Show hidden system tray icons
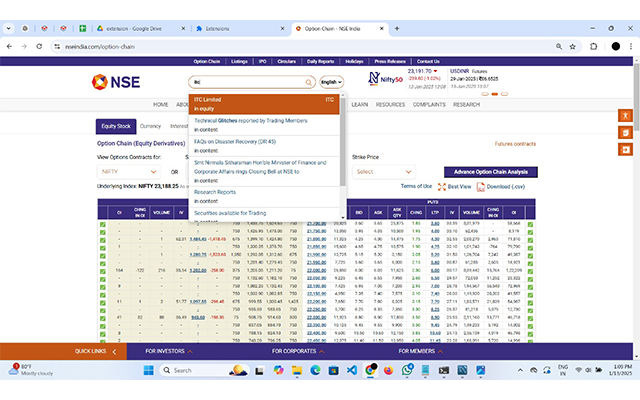Viewport: 640px width, 400px height. point(520,370)
